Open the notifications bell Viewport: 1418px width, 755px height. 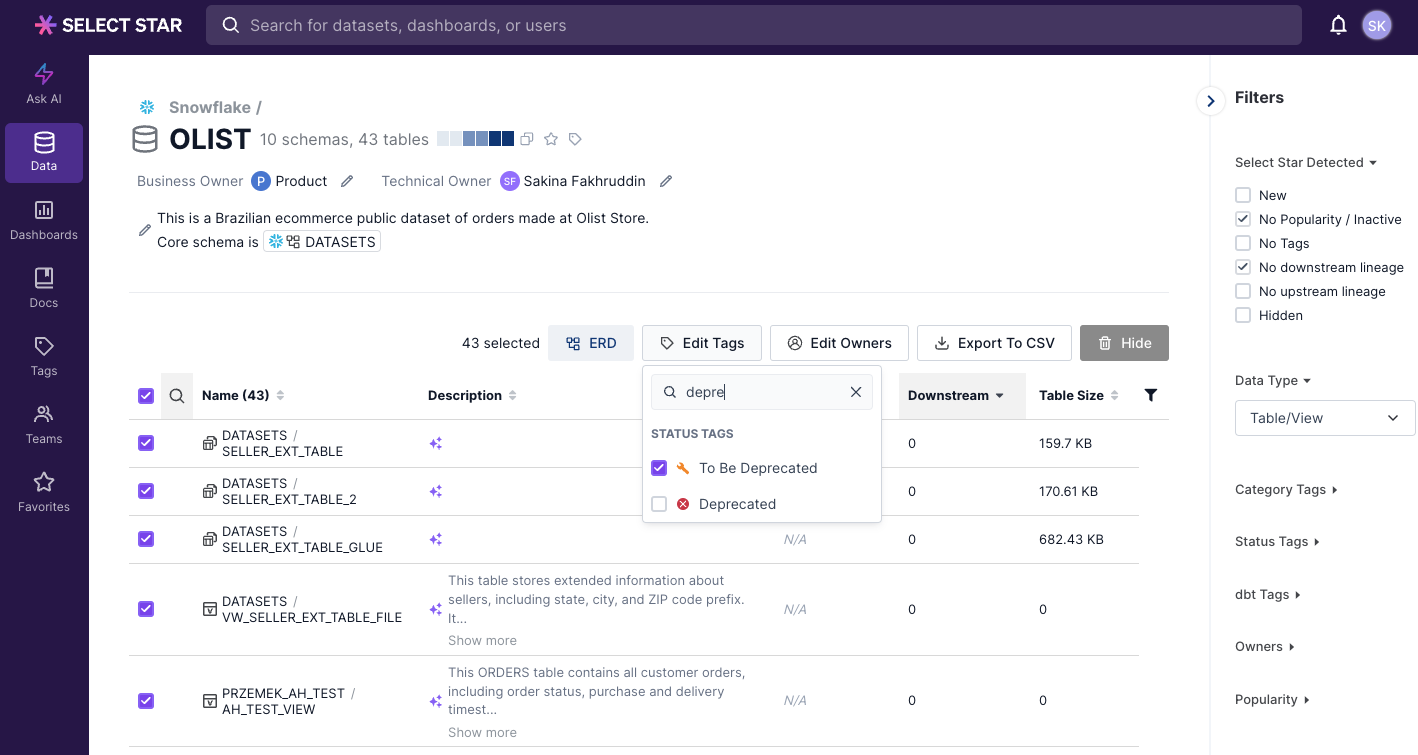click(x=1338, y=26)
